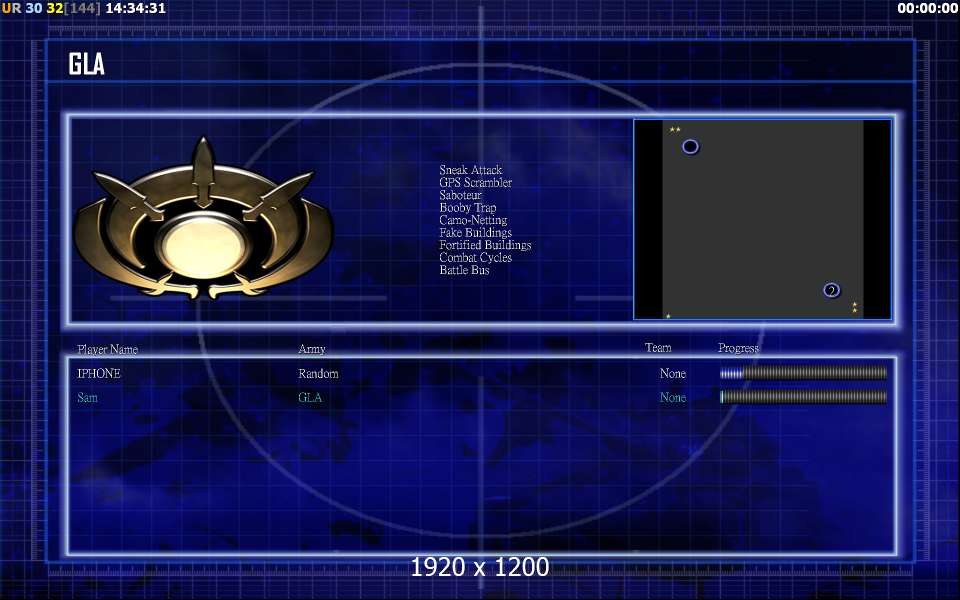The image size is (960, 600).
Task: Click the single star at minimap bottom-left
Action: pos(668,316)
